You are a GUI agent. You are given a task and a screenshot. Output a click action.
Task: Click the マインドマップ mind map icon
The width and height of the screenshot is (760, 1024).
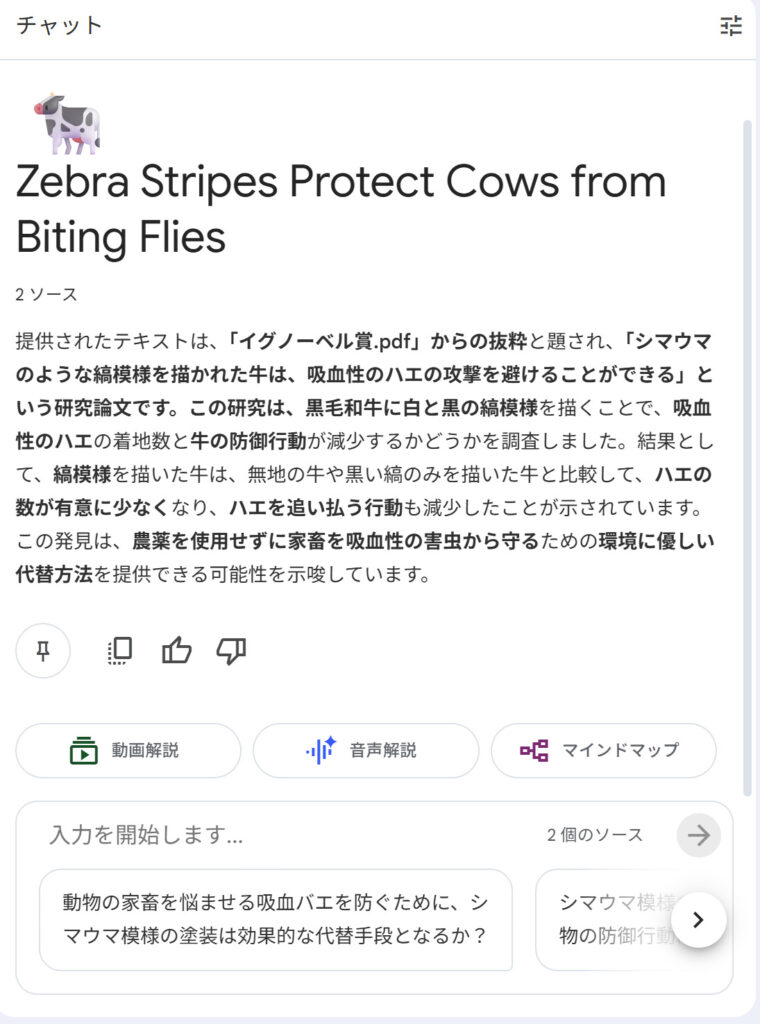[534, 750]
